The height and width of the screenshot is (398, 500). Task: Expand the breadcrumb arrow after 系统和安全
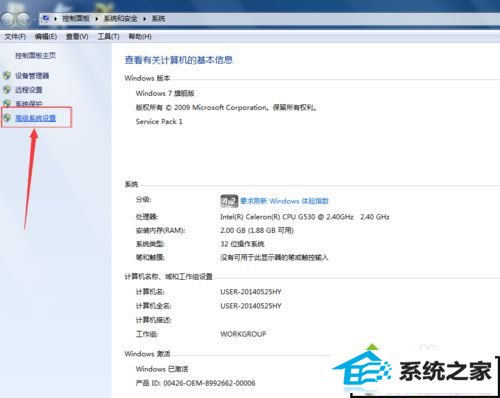coord(145,19)
